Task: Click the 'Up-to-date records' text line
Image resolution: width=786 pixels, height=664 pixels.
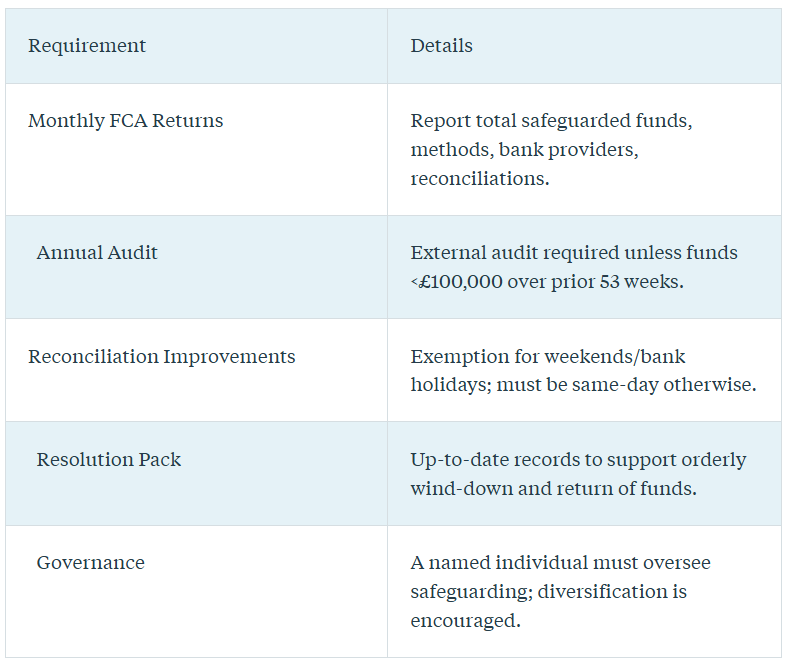Action: coord(578,460)
